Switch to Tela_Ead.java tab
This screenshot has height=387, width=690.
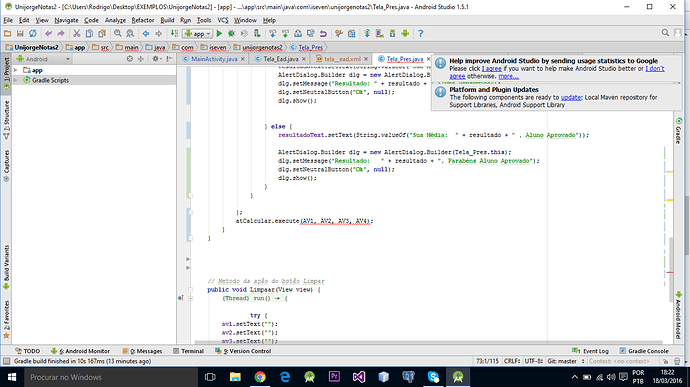(x=280, y=59)
